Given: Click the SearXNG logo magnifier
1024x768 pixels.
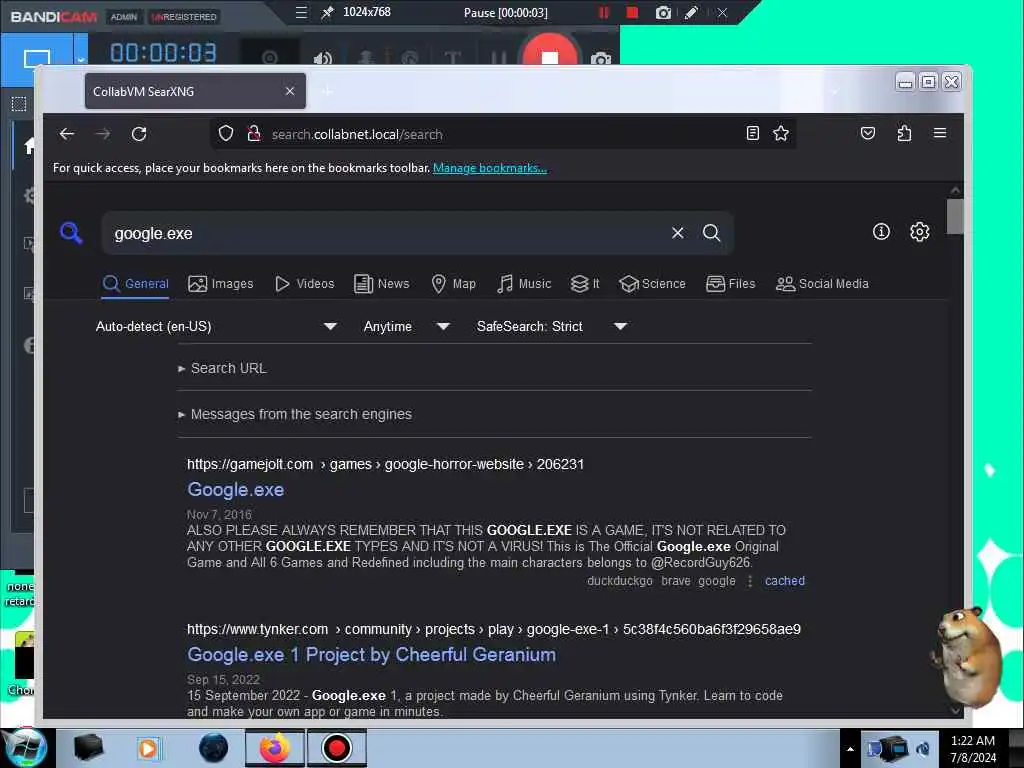Looking at the screenshot, I should (x=71, y=233).
